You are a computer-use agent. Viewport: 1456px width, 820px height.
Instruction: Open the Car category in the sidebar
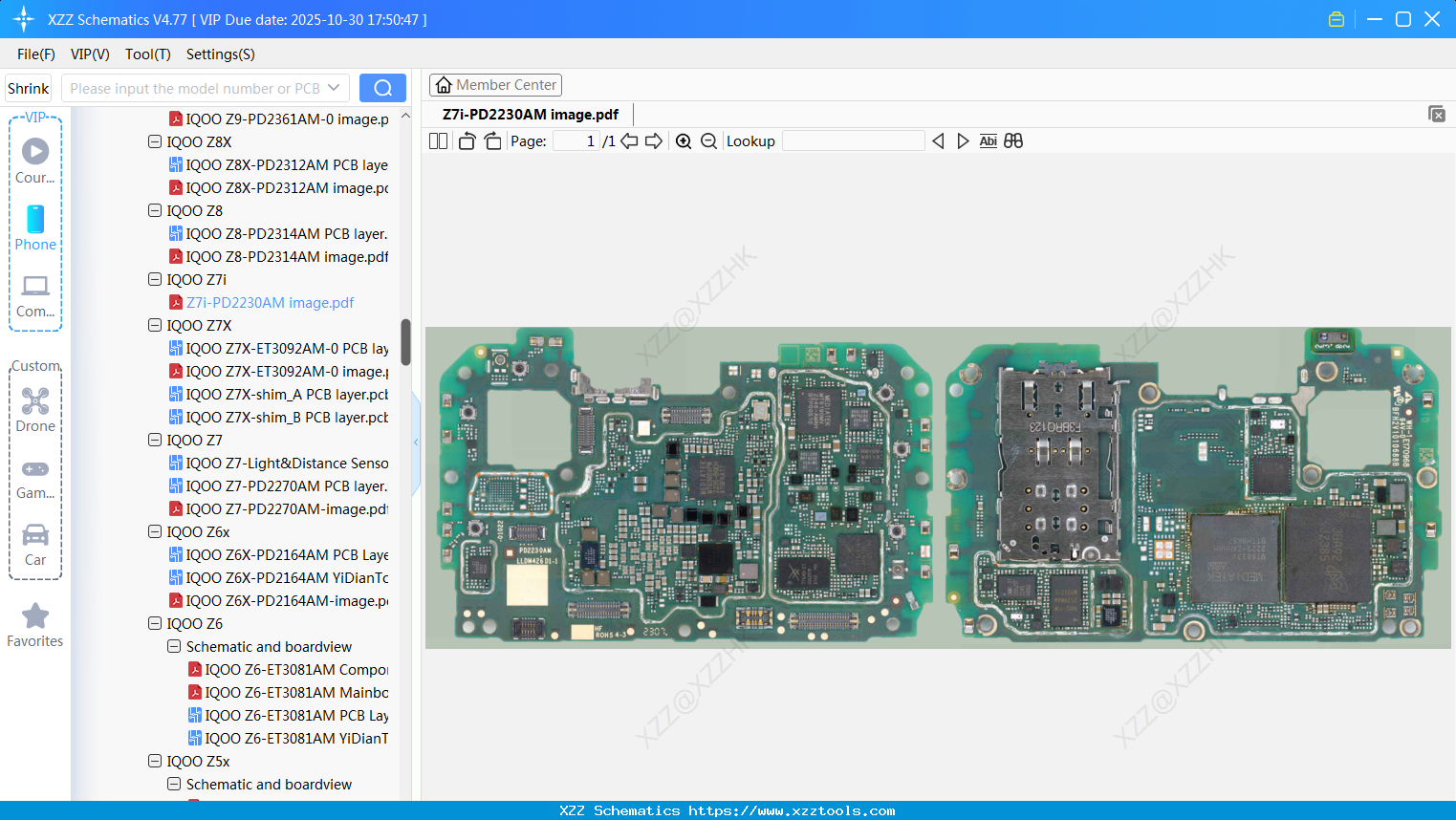click(35, 545)
